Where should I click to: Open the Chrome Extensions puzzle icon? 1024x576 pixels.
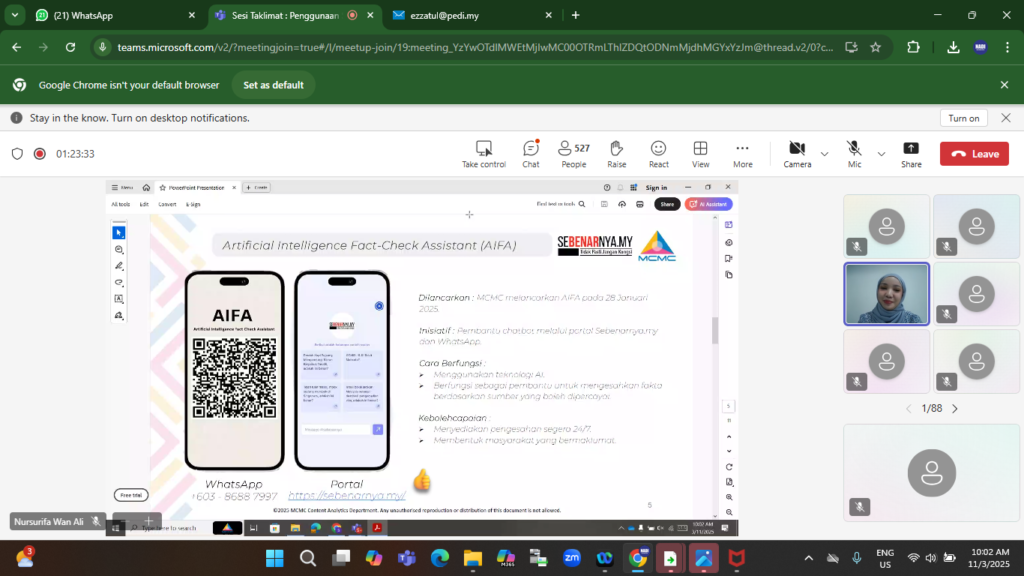(x=913, y=47)
